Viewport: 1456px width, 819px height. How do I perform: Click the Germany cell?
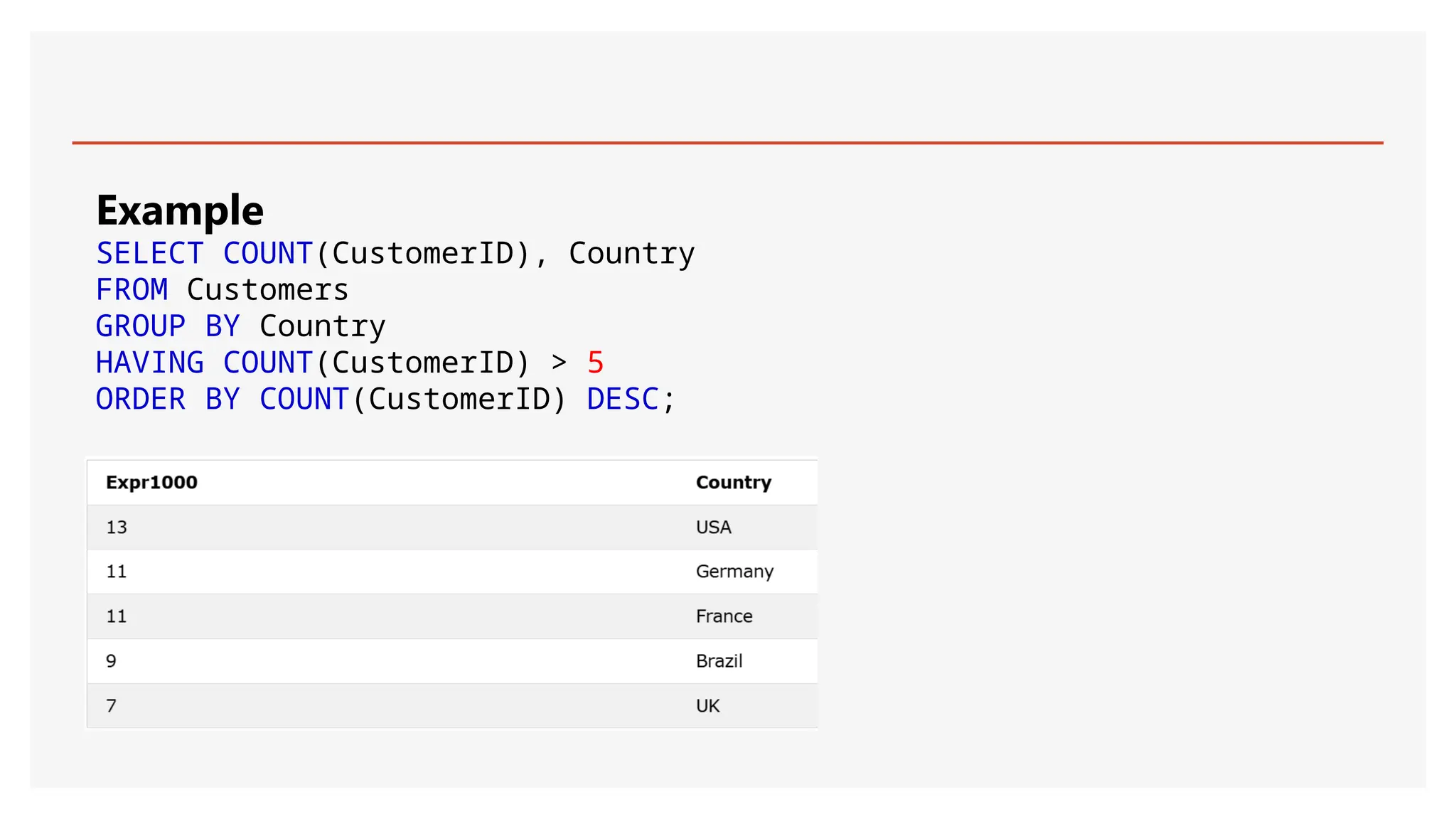point(734,572)
